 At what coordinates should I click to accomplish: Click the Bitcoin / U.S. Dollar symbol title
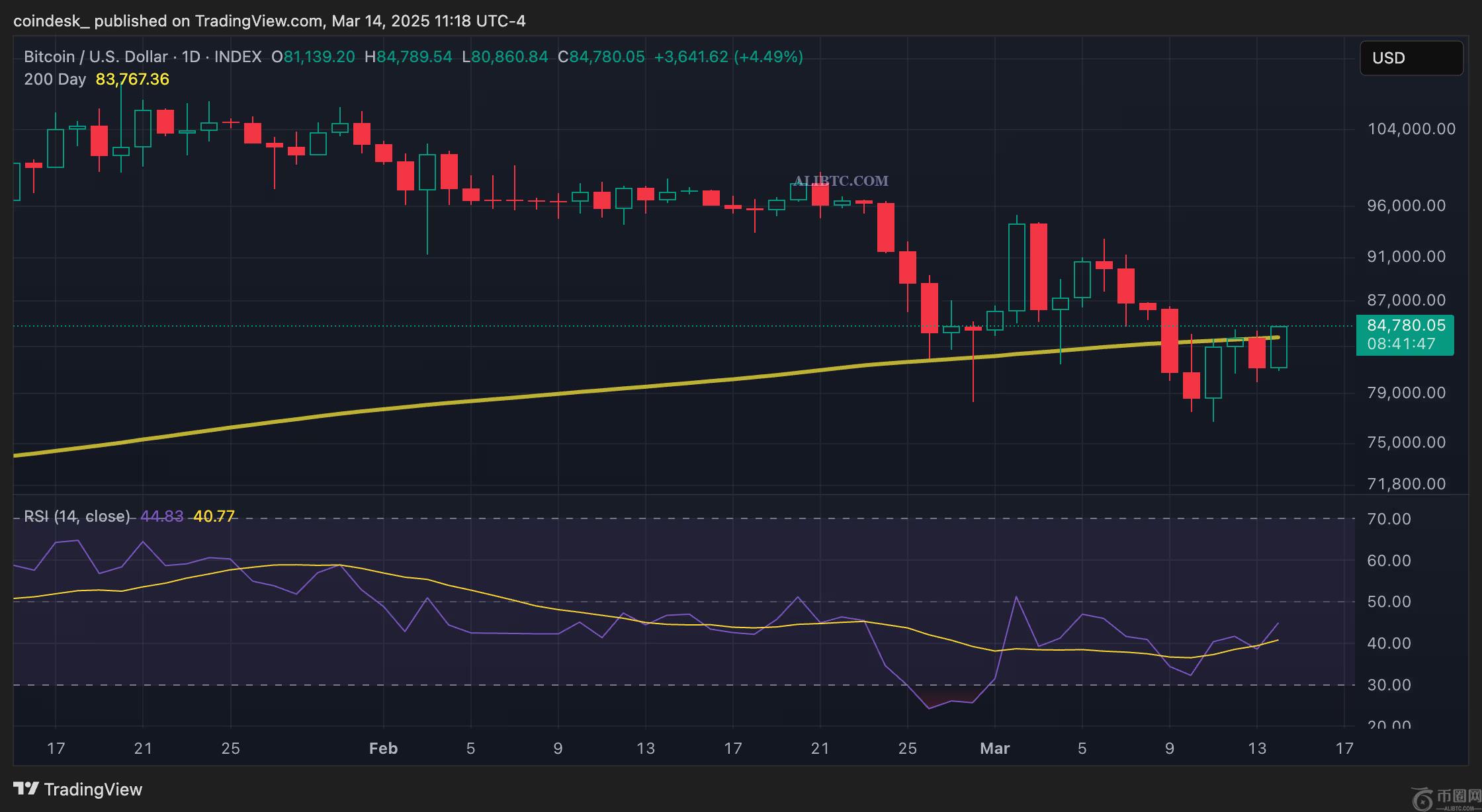click(x=95, y=57)
